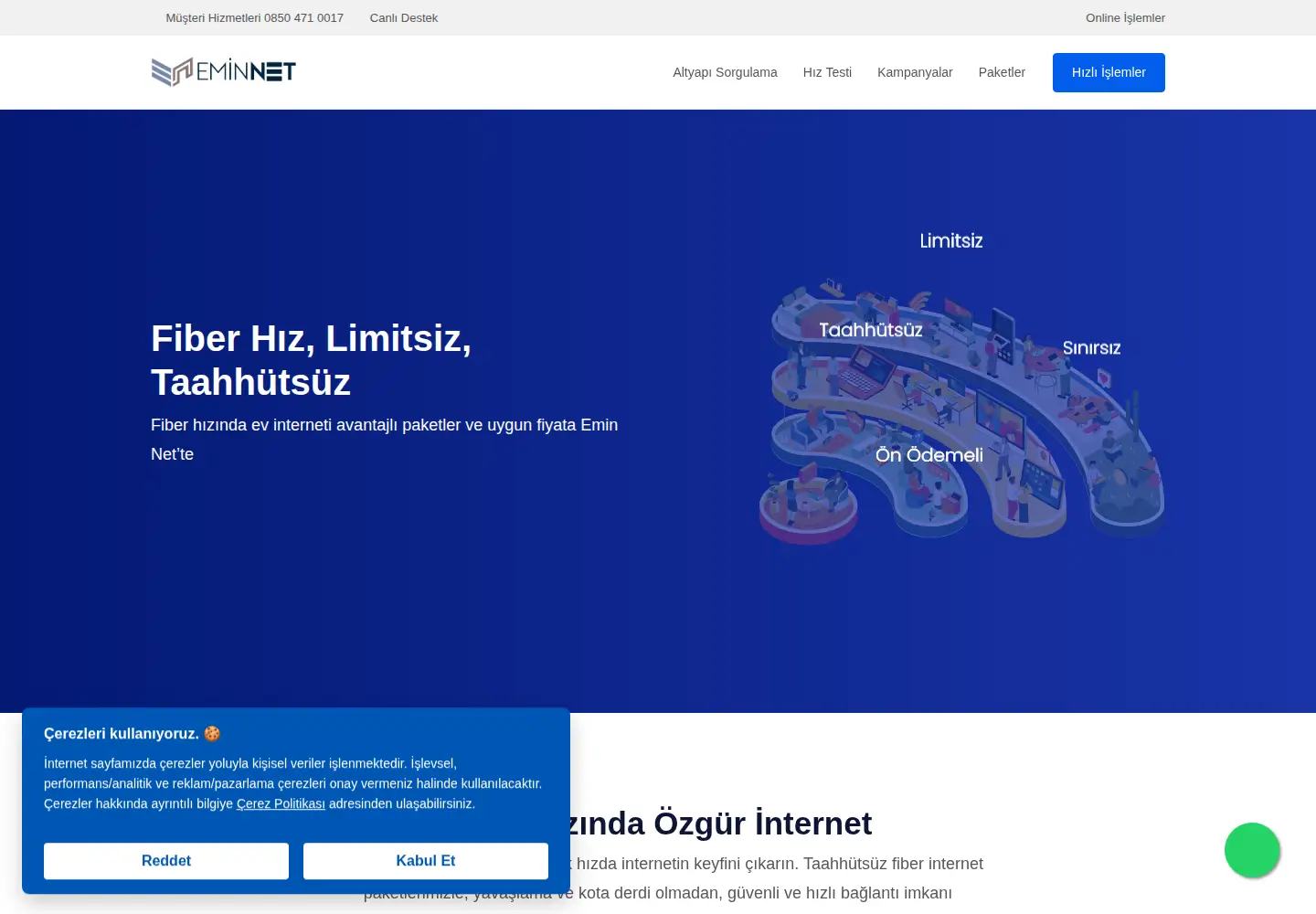Click the EminNet logo

click(x=224, y=72)
